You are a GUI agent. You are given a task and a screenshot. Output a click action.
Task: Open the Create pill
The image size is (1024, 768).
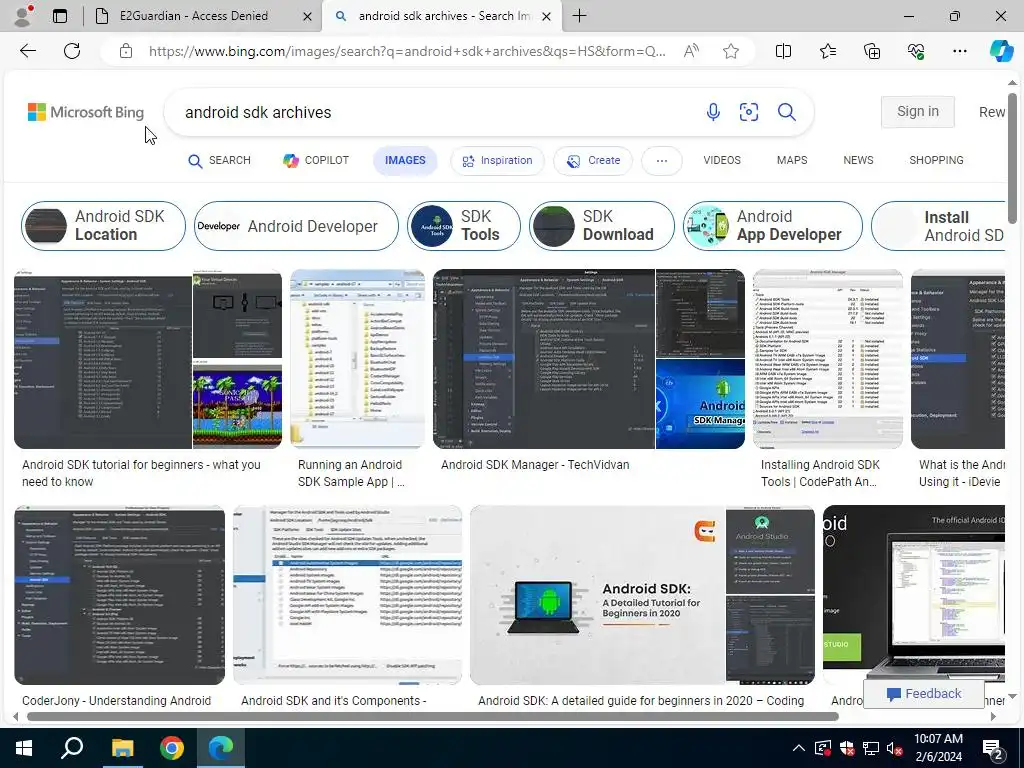(x=593, y=161)
